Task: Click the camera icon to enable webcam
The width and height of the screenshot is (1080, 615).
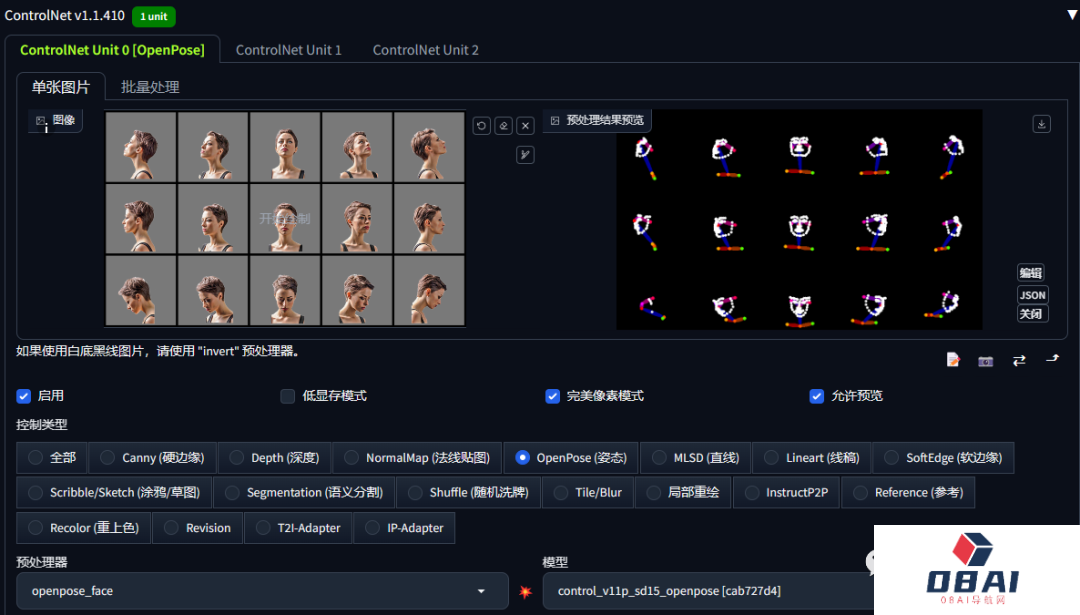Action: 986,360
